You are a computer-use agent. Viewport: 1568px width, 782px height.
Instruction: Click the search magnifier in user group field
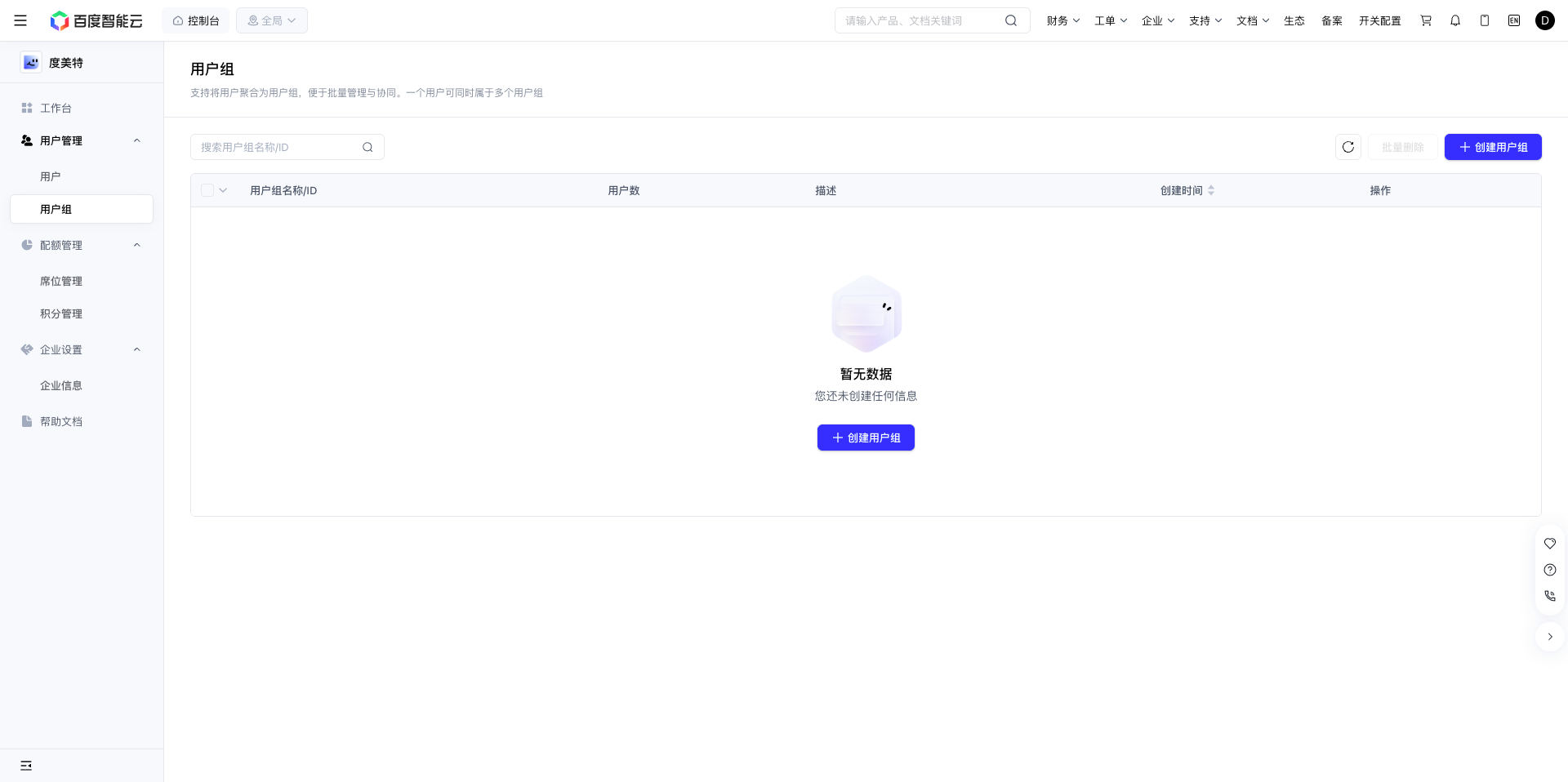pos(367,147)
